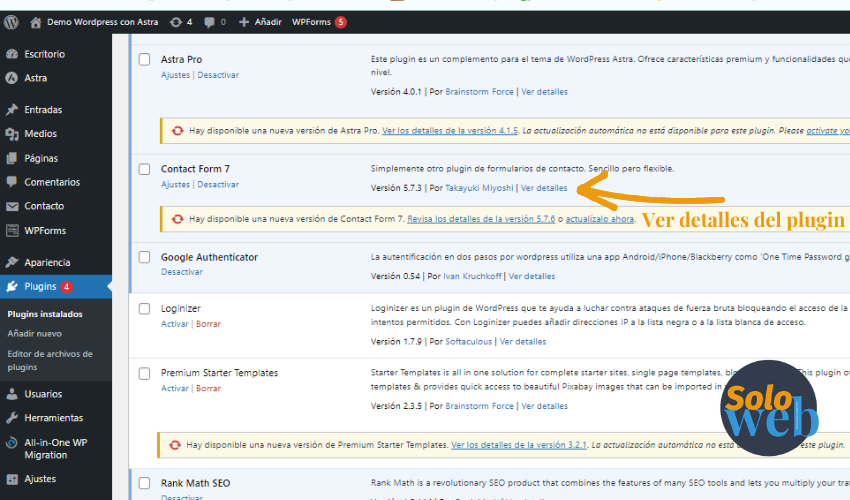Click the Herramientas wrench icon
The width and height of the screenshot is (850, 500).
(x=12, y=418)
